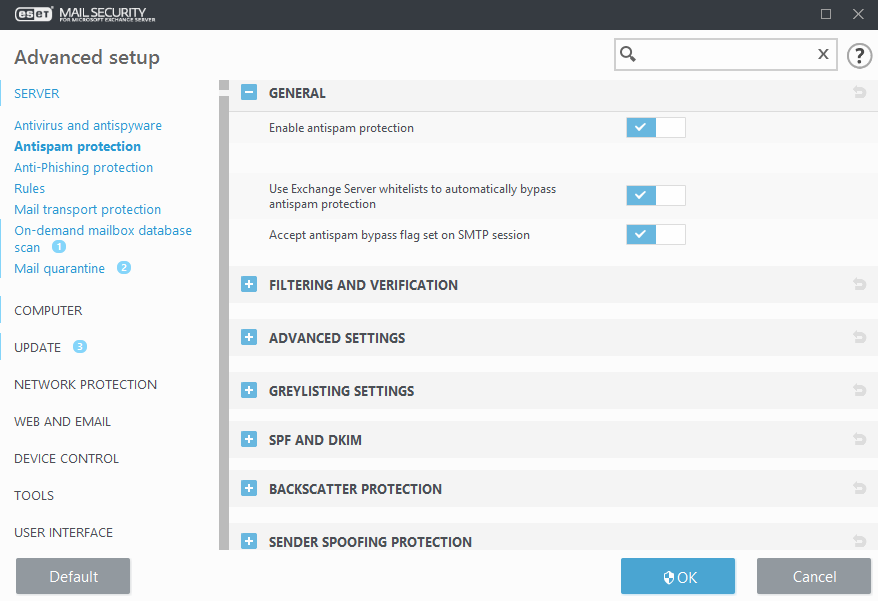
Task: Maximize the Advanced setup window
Action: (x=826, y=14)
